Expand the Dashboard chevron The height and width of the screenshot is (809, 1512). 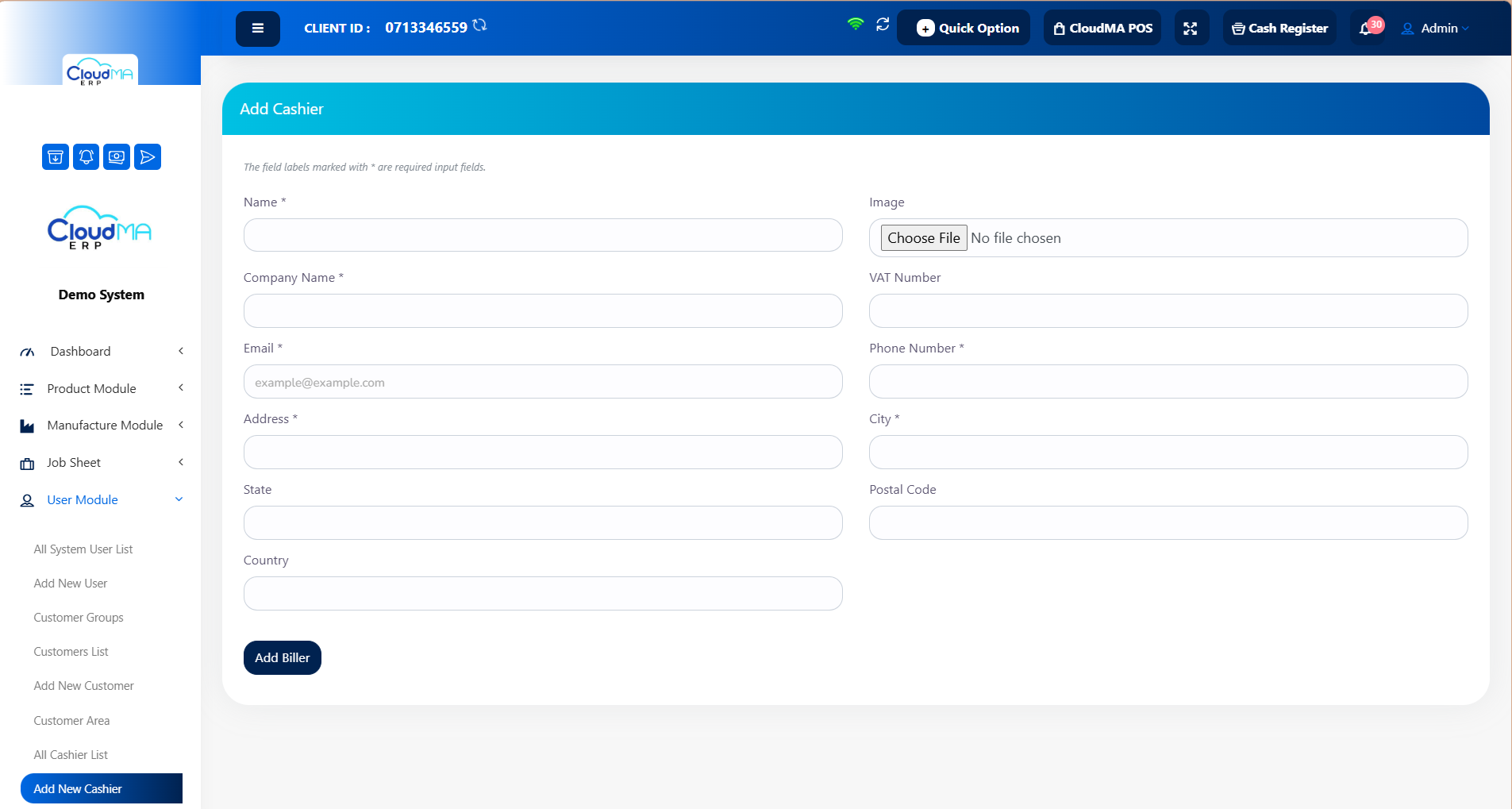pyautogui.click(x=181, y=351)
